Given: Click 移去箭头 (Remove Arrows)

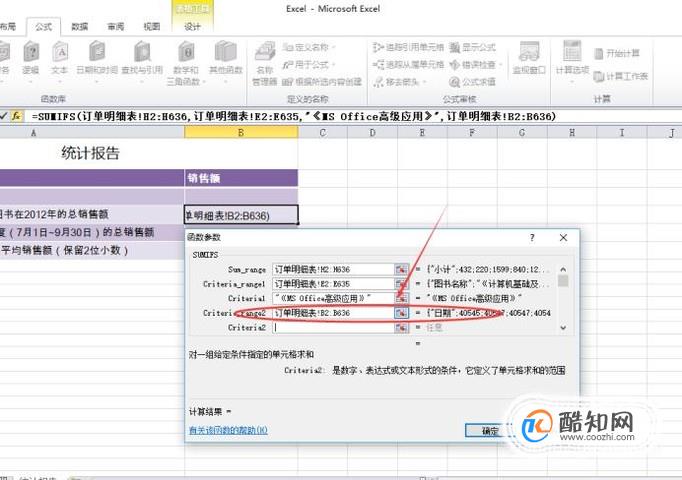Looking at the screenshot, I should coord(401,82).
